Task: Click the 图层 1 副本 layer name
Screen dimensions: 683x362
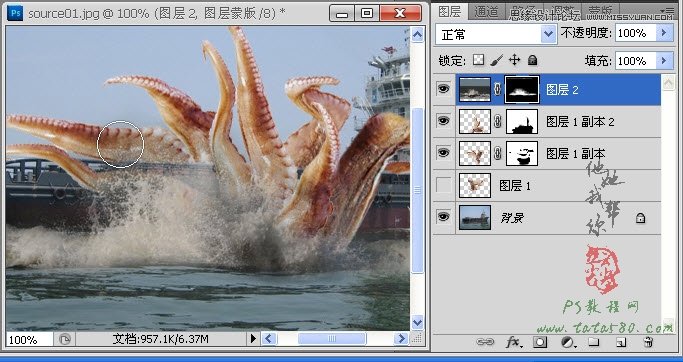Action: coord(575,153)
